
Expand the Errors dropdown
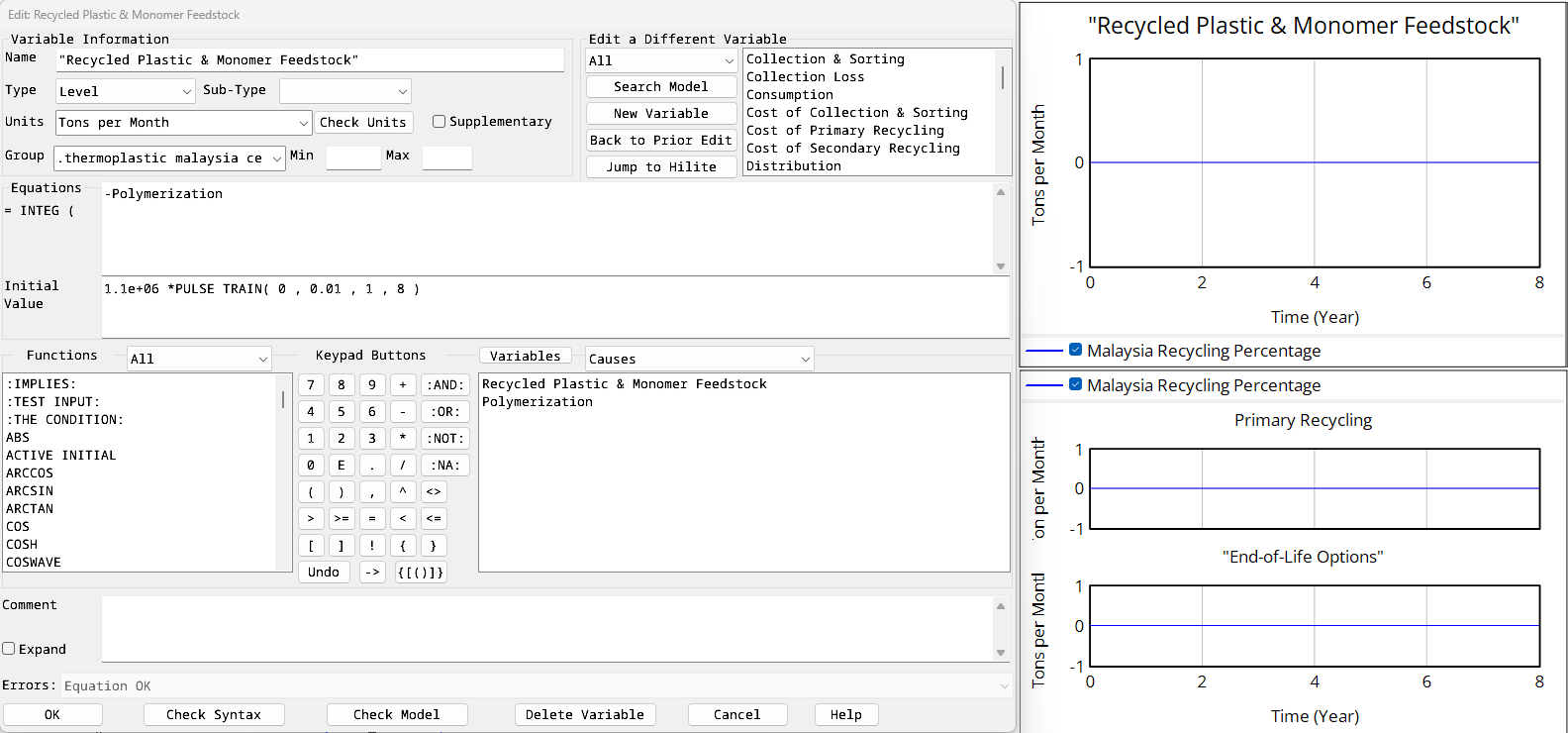point(1004,685)
